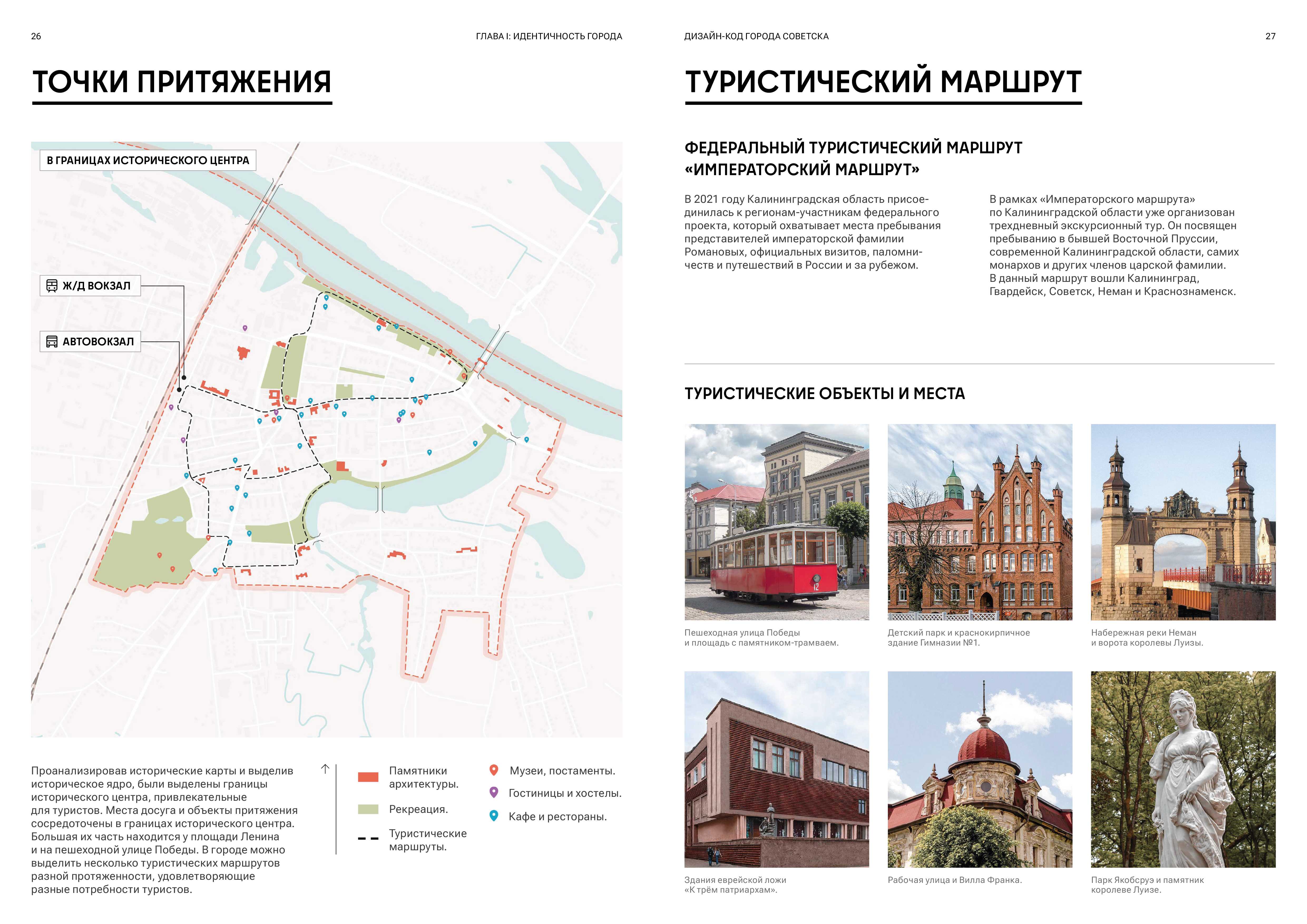Open the Queen Louise statue photo

tap(1183, 769)
